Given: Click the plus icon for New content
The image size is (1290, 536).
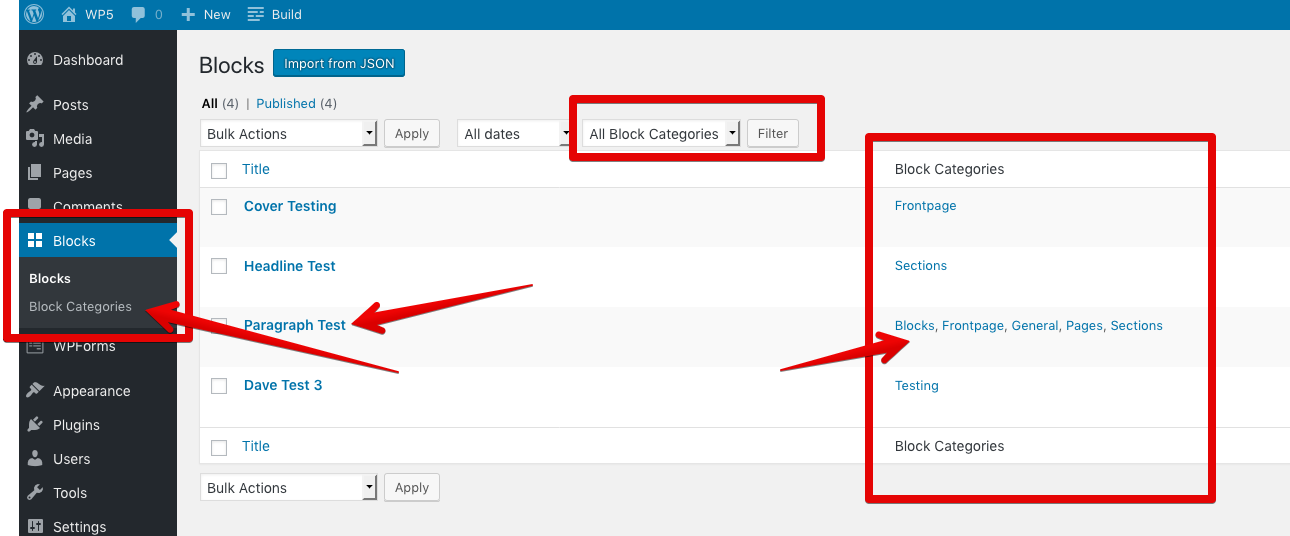Looking at the screenshot, I should [188, 14].
